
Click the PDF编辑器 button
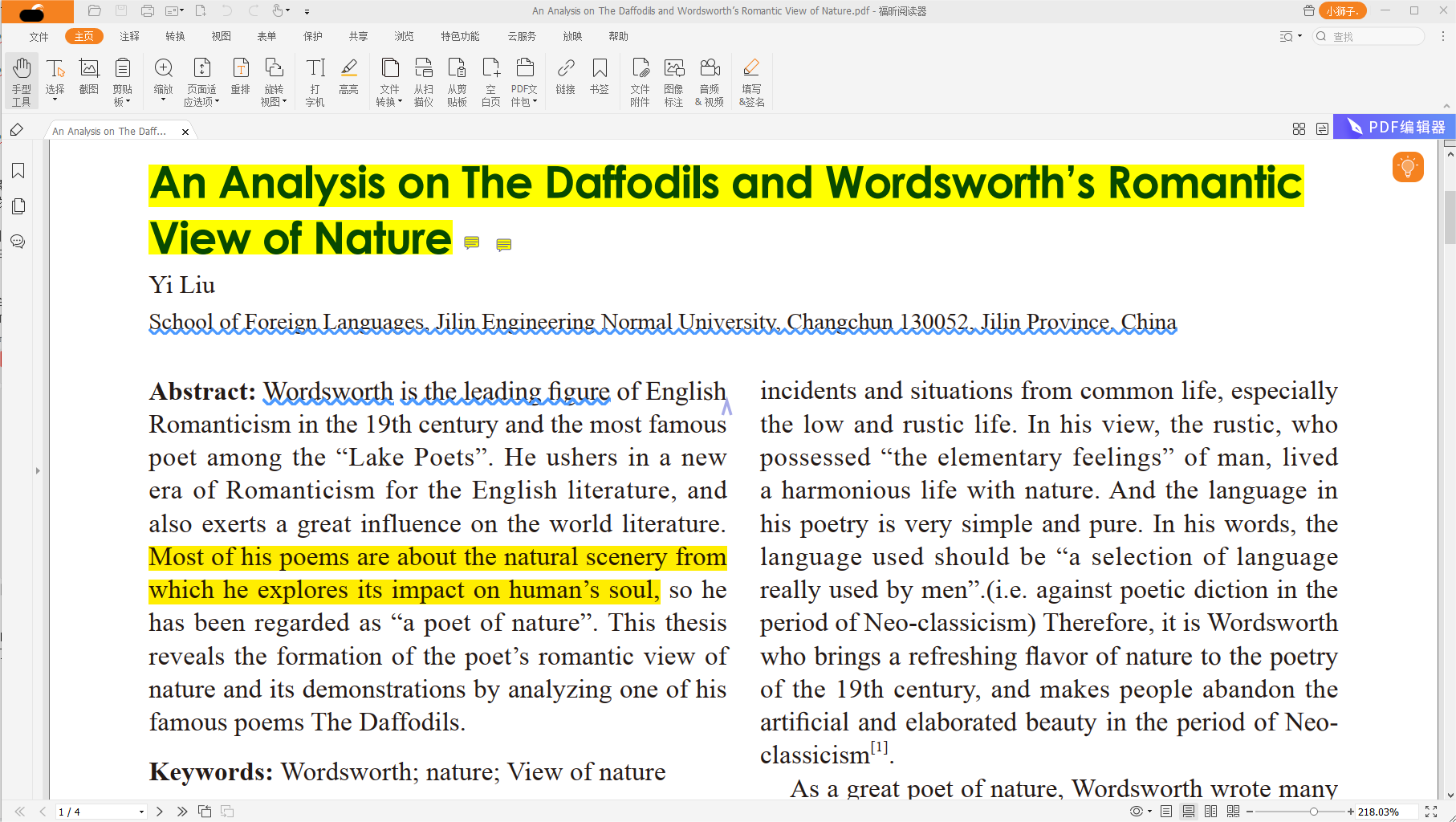[1395, 127]
